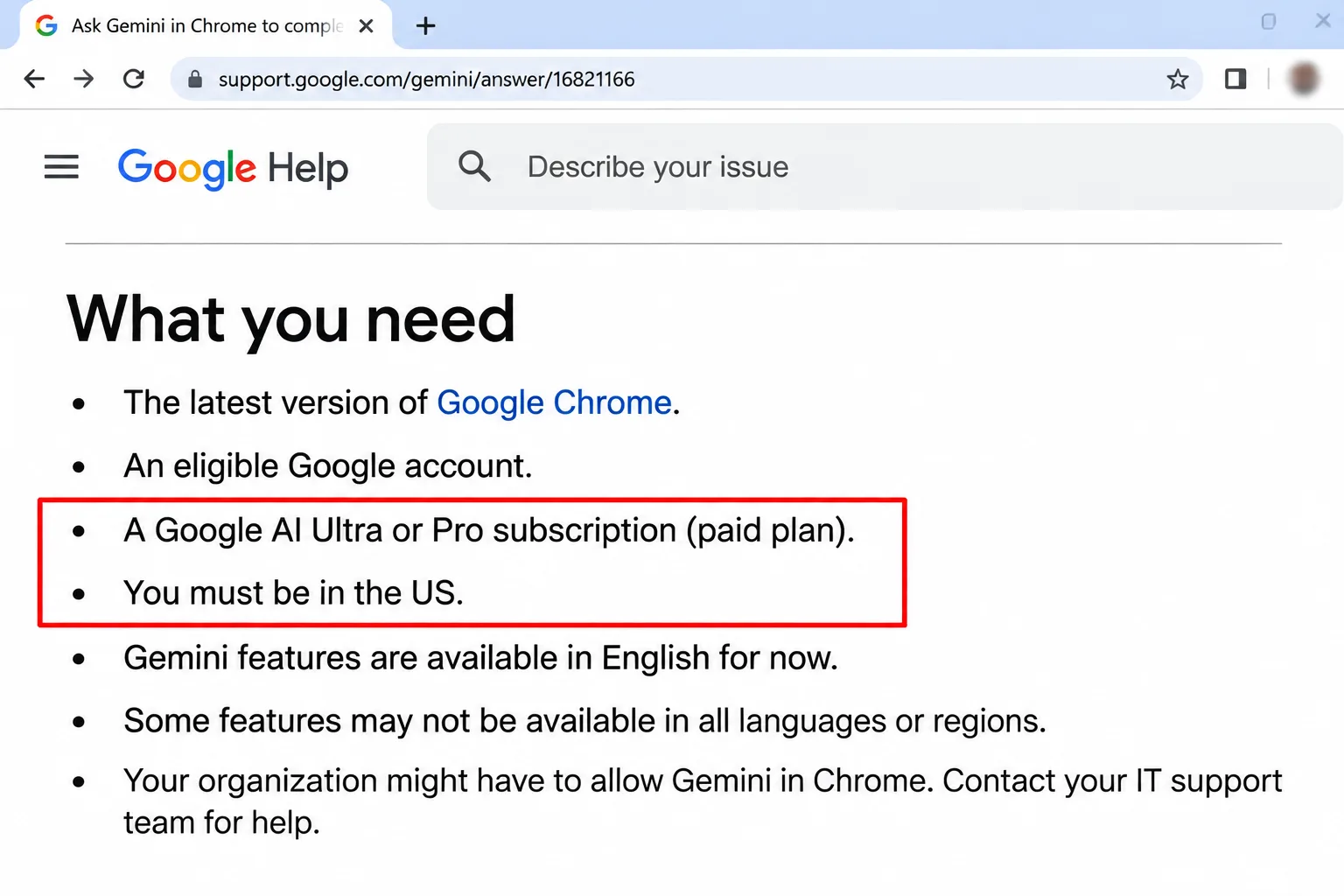Click text 'Gemini features are available in English'

click(416, 658)
